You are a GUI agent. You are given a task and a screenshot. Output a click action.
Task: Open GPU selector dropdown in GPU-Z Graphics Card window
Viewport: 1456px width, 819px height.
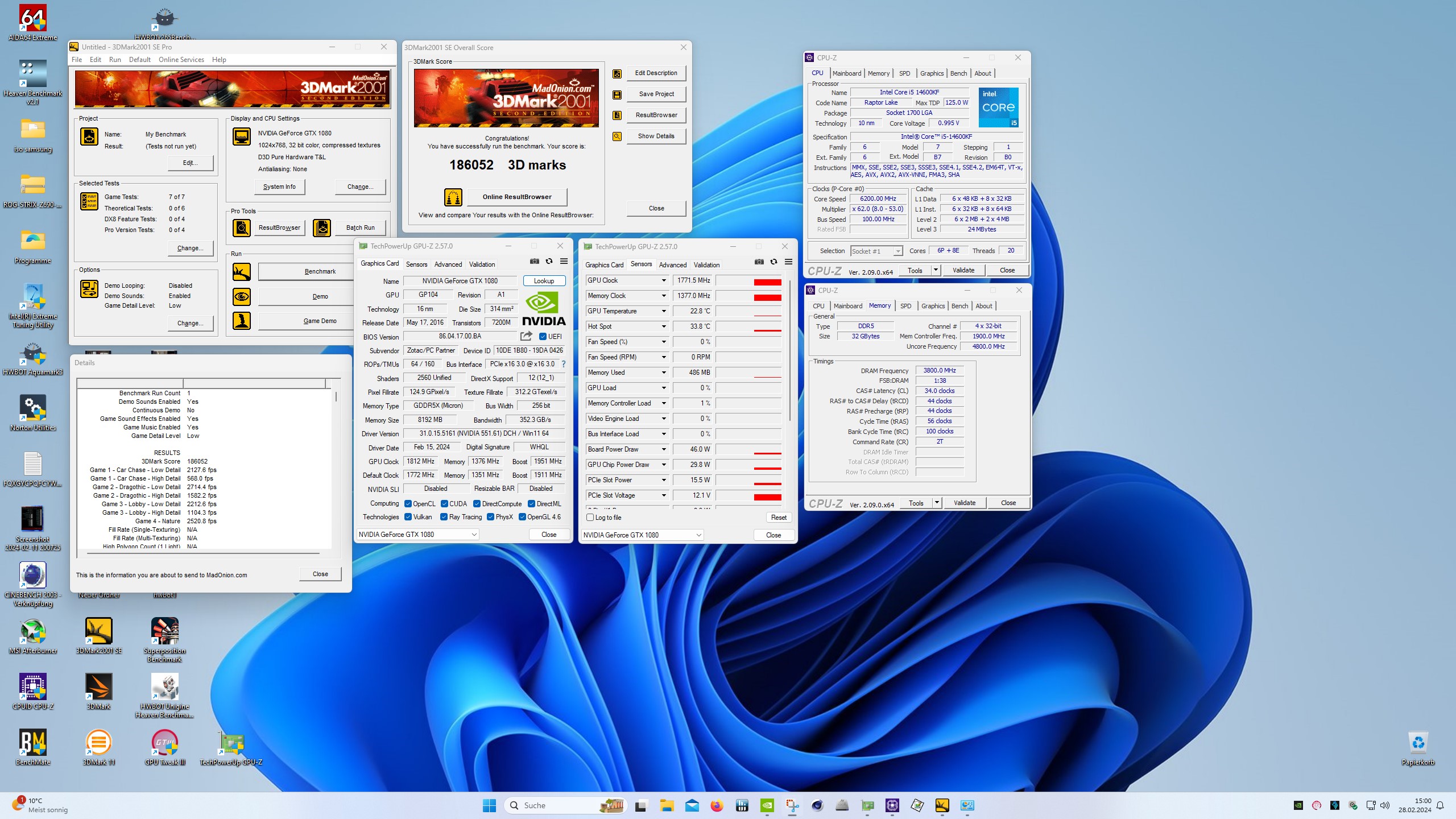pos(417,535)
